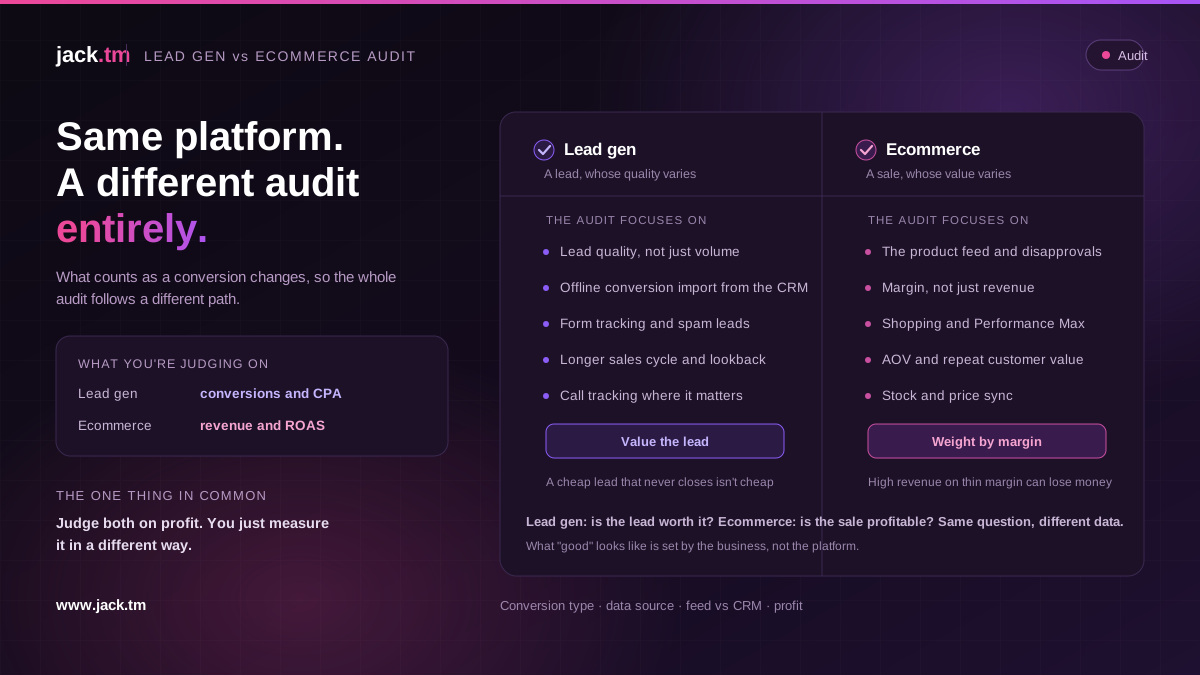
Task: Open the www.jack.tm link
Action: 101,605
